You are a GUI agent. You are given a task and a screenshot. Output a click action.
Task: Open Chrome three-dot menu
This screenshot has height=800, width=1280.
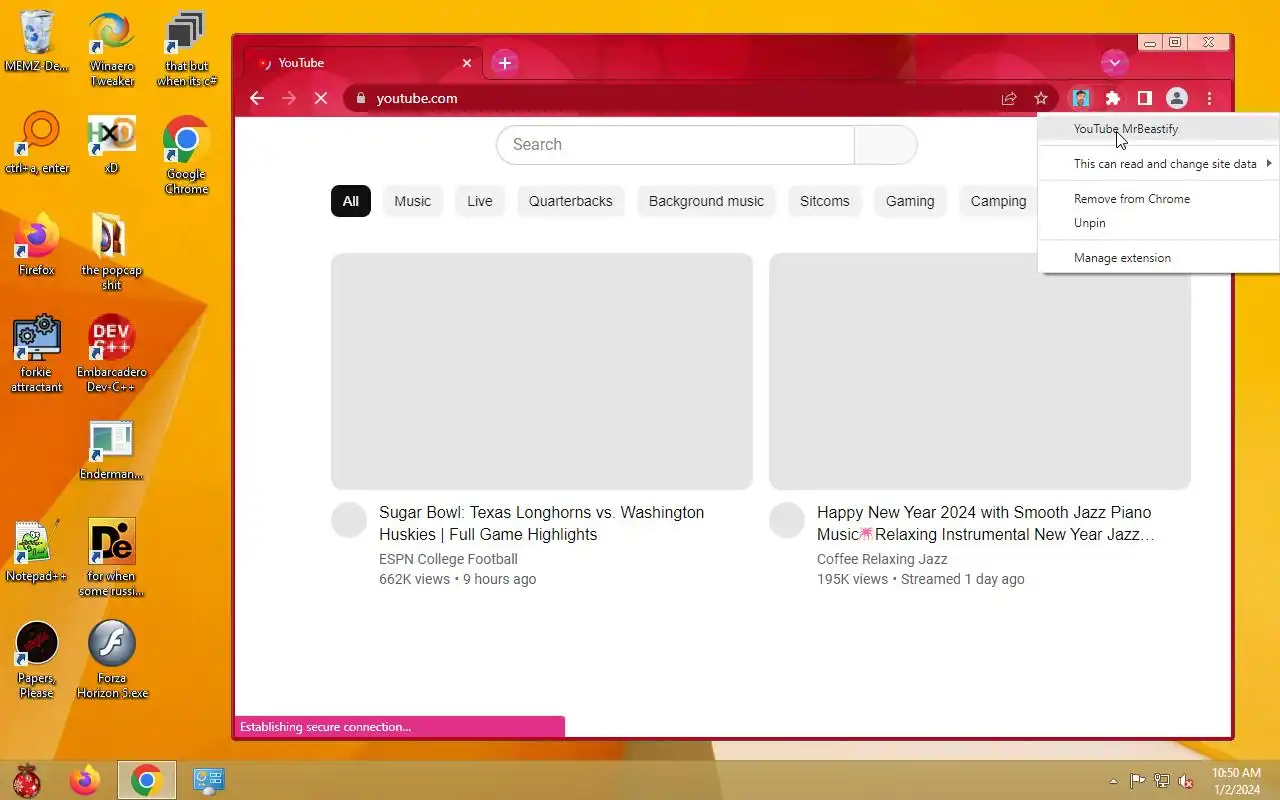click(x=1210, y=98)
